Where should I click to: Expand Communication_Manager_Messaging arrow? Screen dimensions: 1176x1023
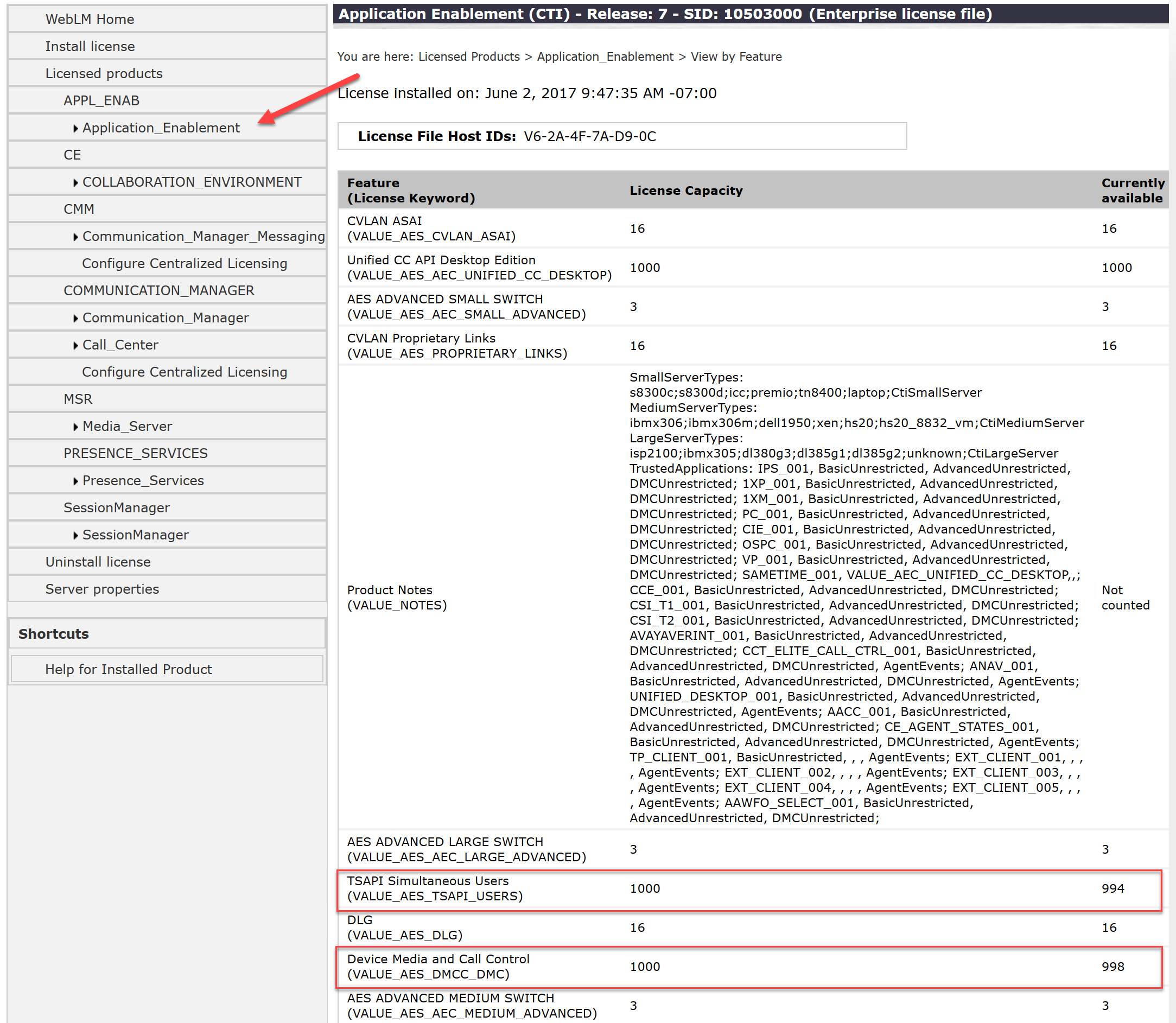pyautogui.click(x=75, y=237)
